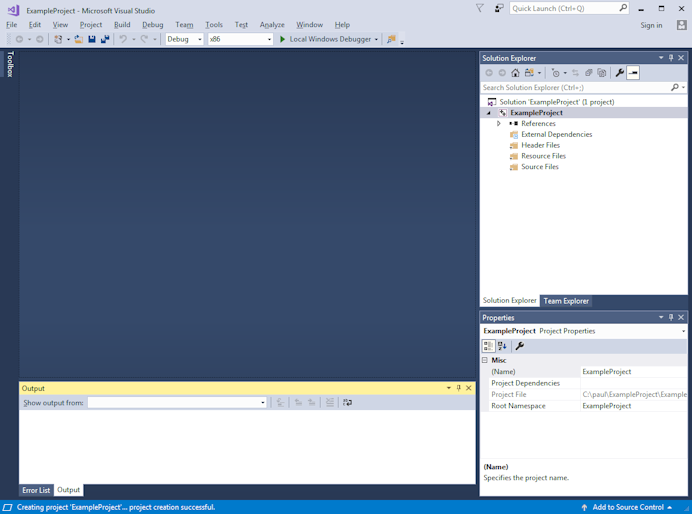Click the Home icon in Solution Explorer

[x=515, y=73]
